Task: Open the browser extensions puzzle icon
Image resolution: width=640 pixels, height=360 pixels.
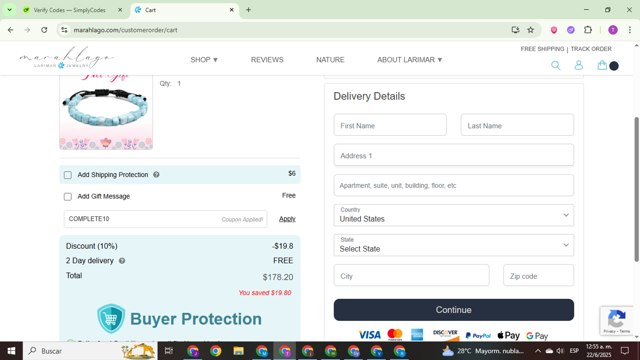Action: 588,30
